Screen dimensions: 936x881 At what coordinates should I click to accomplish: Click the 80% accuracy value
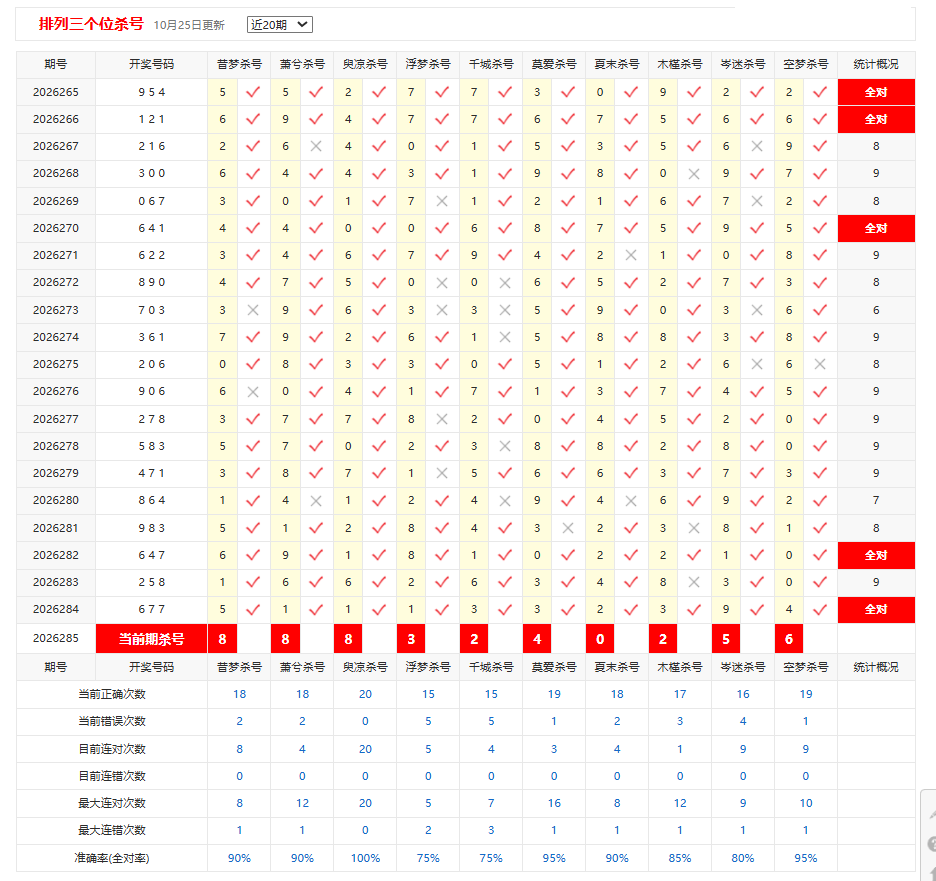tap(743, 858)
